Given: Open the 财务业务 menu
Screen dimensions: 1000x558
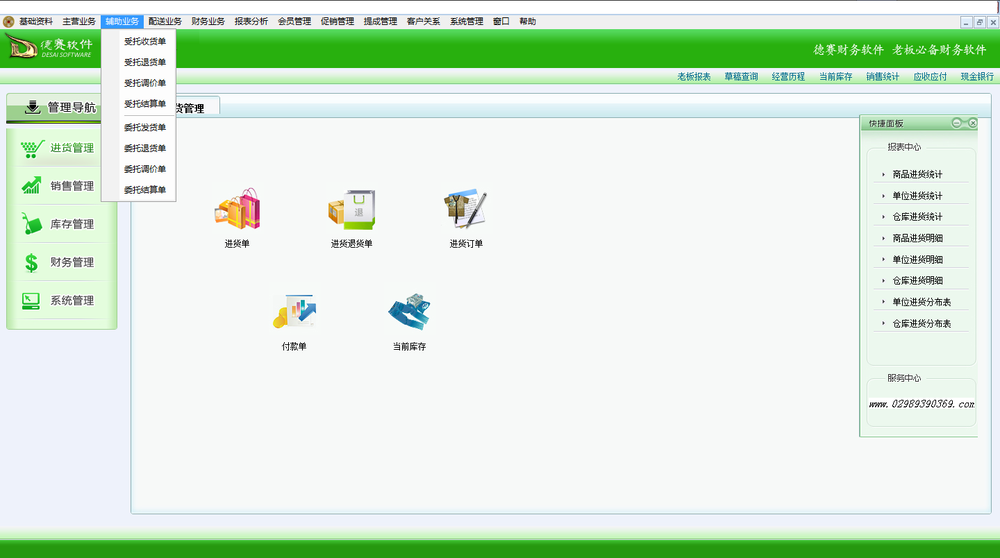Looking at the screenshot, I should [208, 22].
